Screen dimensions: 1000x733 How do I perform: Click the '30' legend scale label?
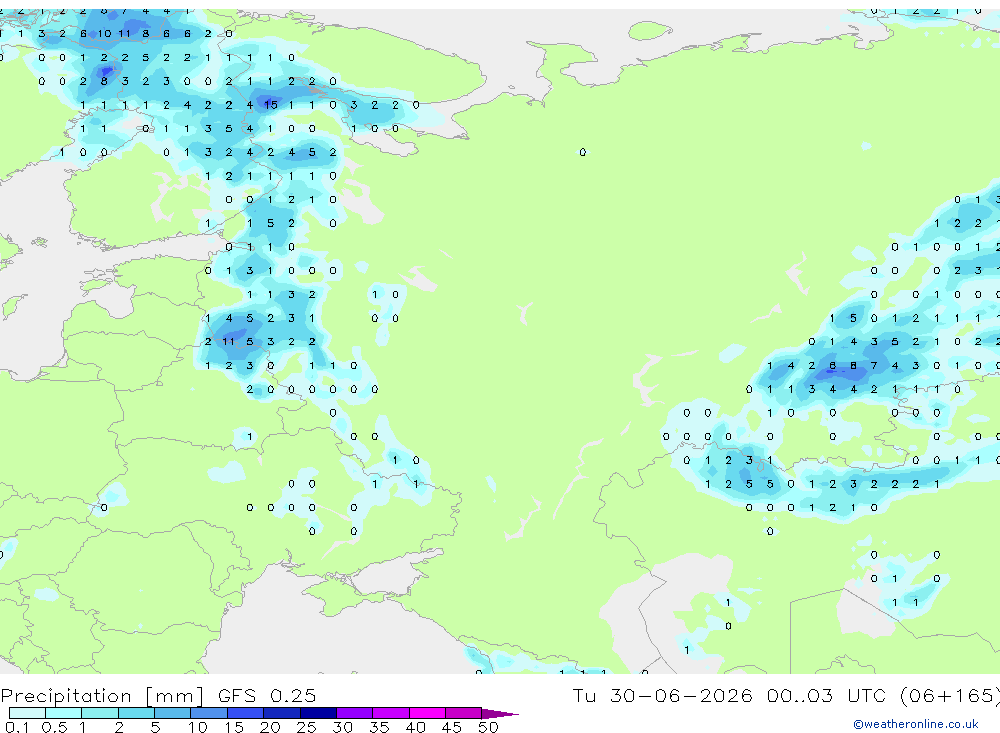[x=342, y=727]
